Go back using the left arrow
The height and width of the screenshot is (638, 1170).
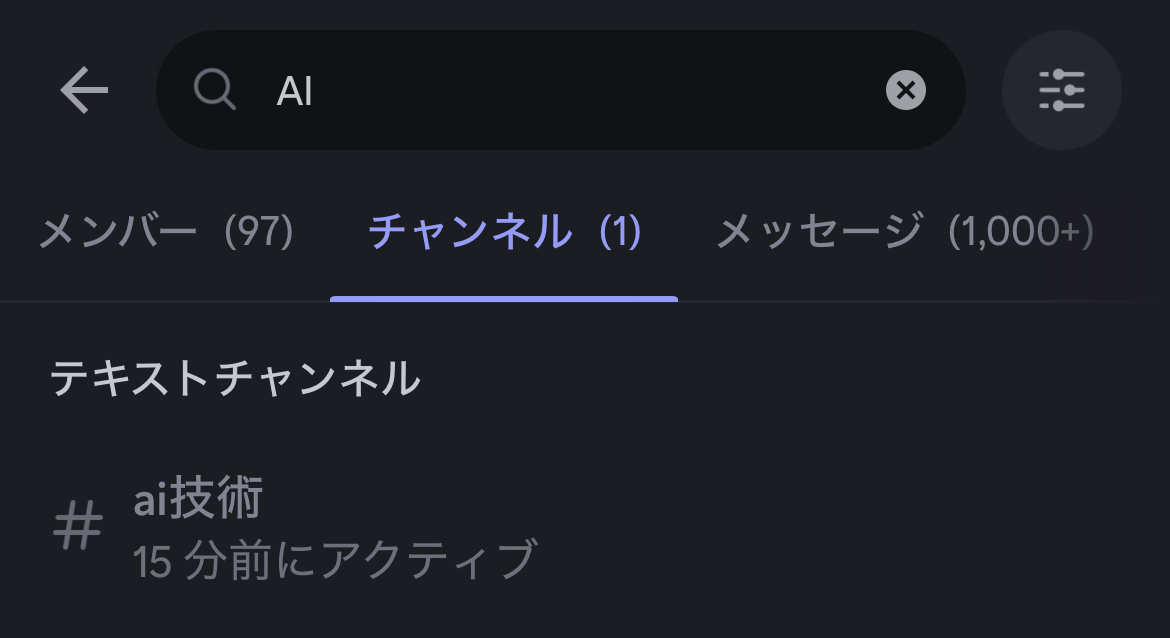[x=84, y=91]
